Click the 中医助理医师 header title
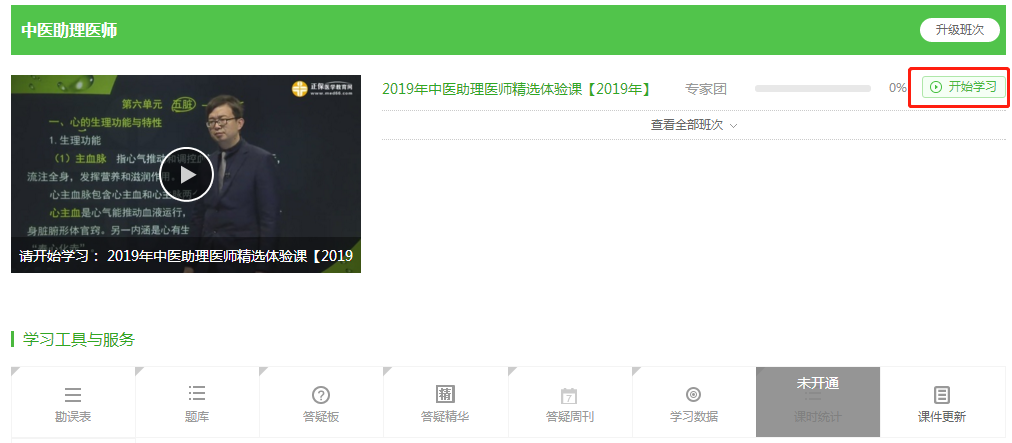1012x443 pixels. (69, 30)
